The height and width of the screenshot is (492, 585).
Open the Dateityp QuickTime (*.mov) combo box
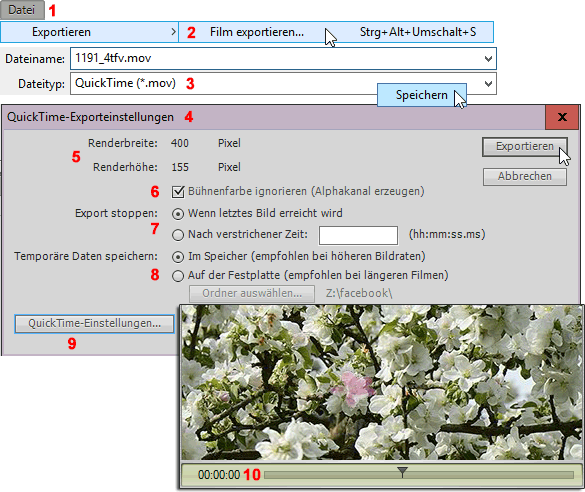click(283, 83)
